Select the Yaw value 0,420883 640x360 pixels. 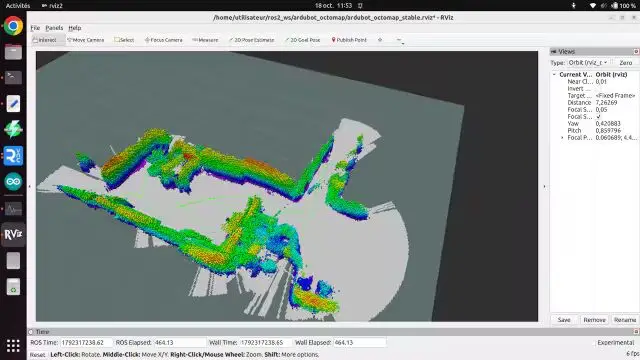click(608, 123)
